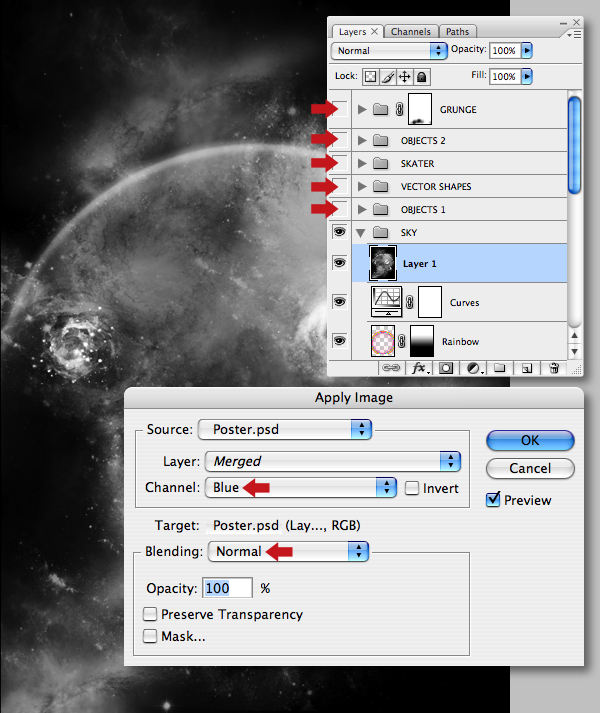
Task: Open Layer Merged dropdown
Action: (x=333, y=462)
